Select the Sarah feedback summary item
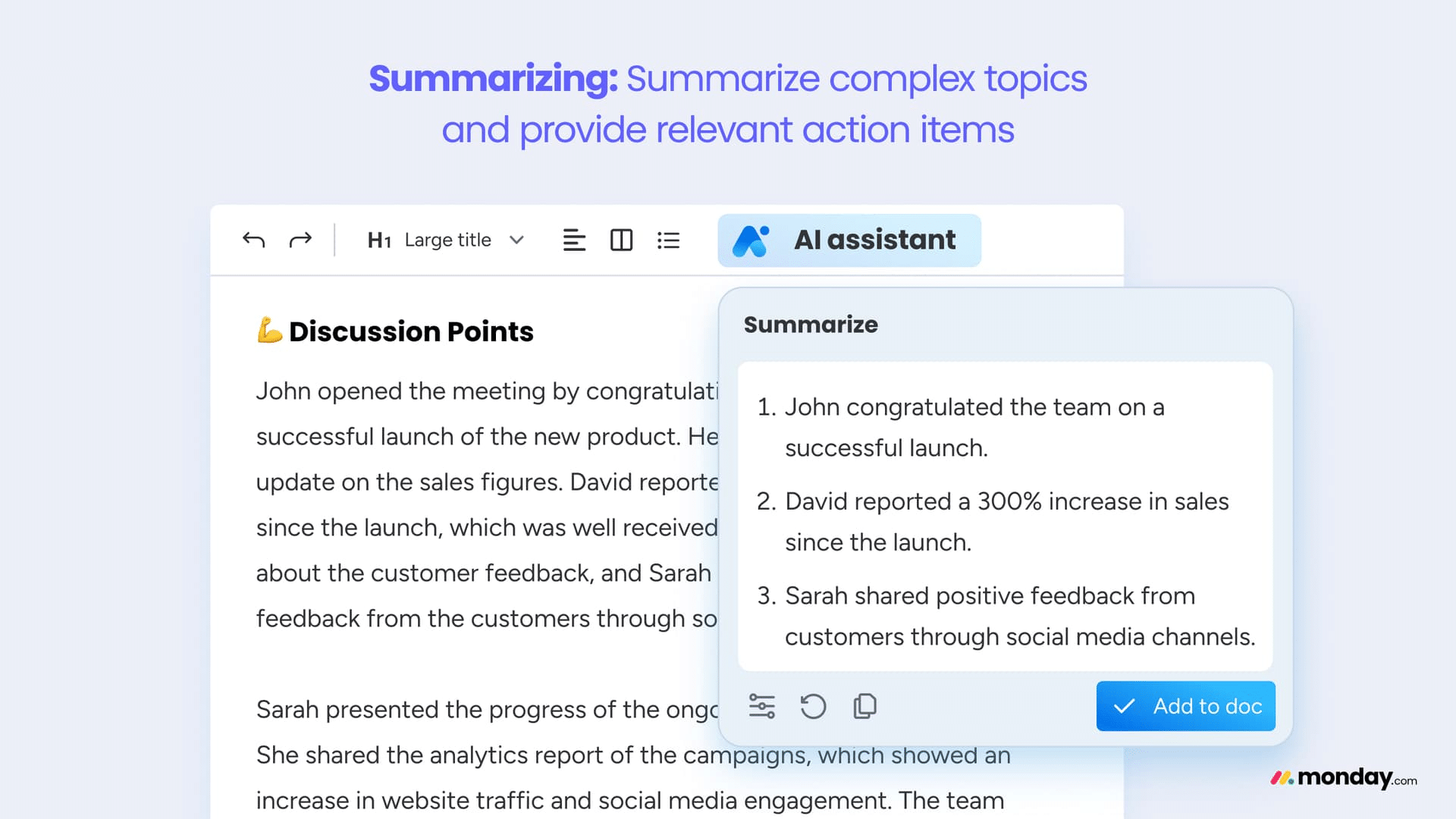Image resolution: width=1456 pixels, height=819 pixels. [1006, 616]
